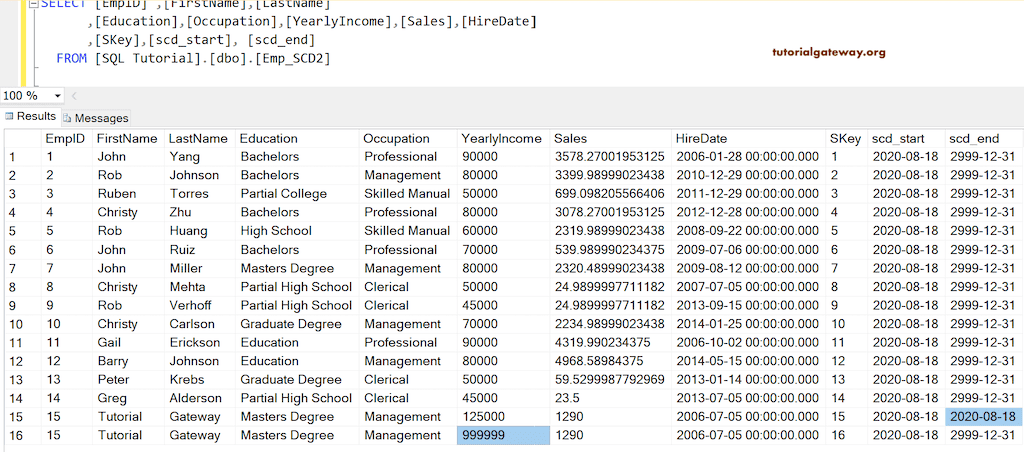Viewport: 1024px width, 452px height.
Task: Select the scd_end column header
Action: coord(972,138)
